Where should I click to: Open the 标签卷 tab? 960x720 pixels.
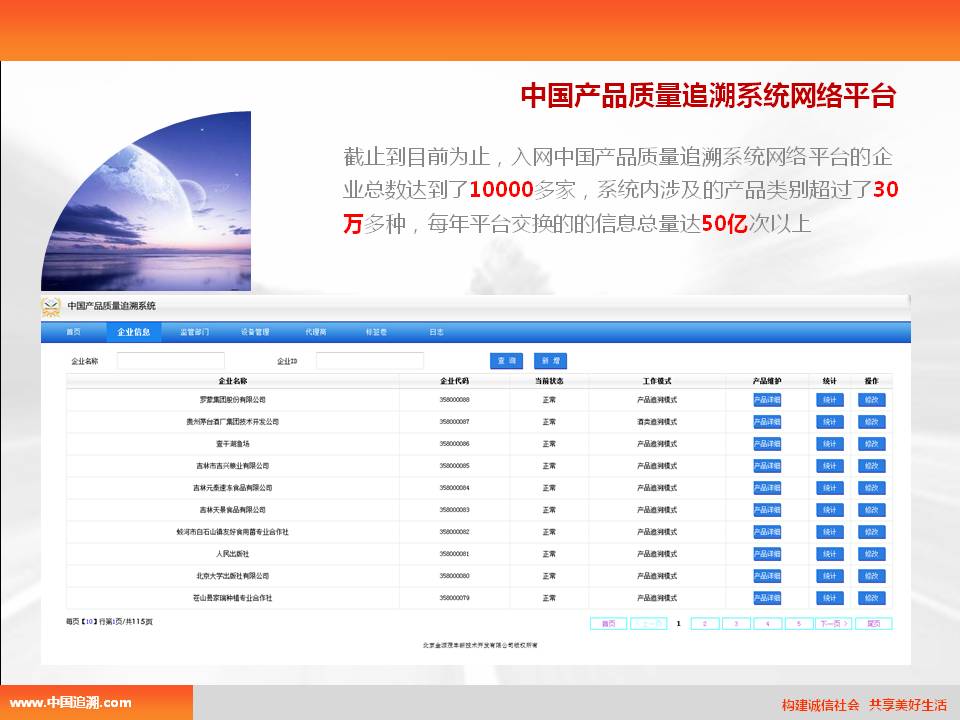(377, 332)
